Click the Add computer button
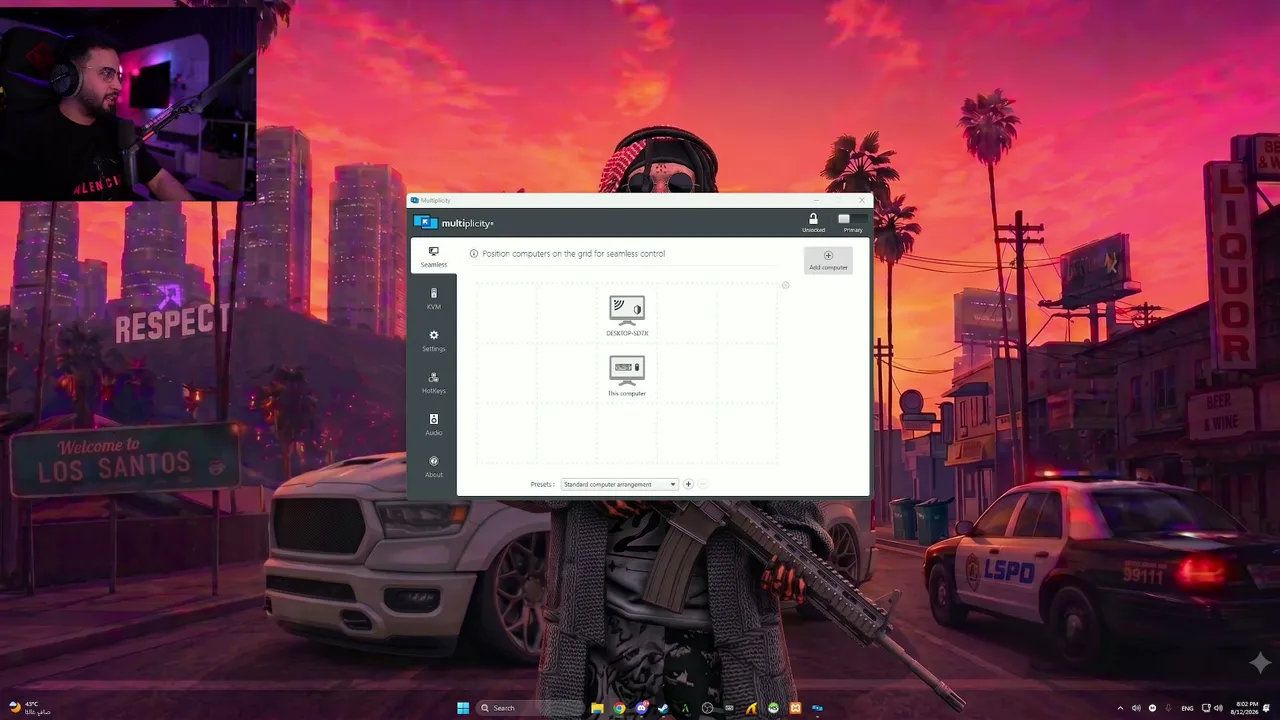Viewport: 1280px width, 720px height. (x=828, y=260)
